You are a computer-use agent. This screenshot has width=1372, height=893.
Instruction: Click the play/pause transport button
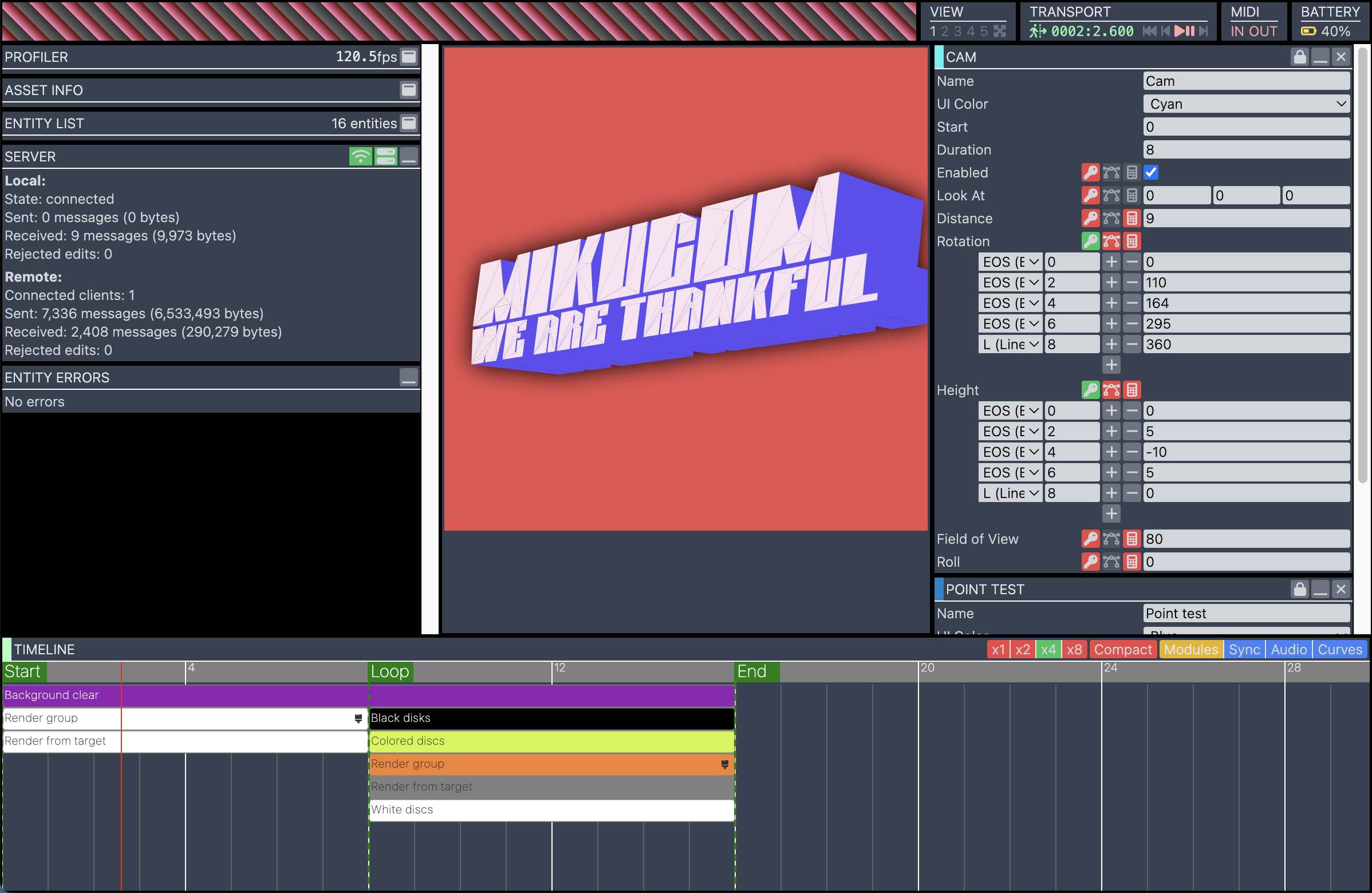pyautogui.click(x=1184, y=31)
